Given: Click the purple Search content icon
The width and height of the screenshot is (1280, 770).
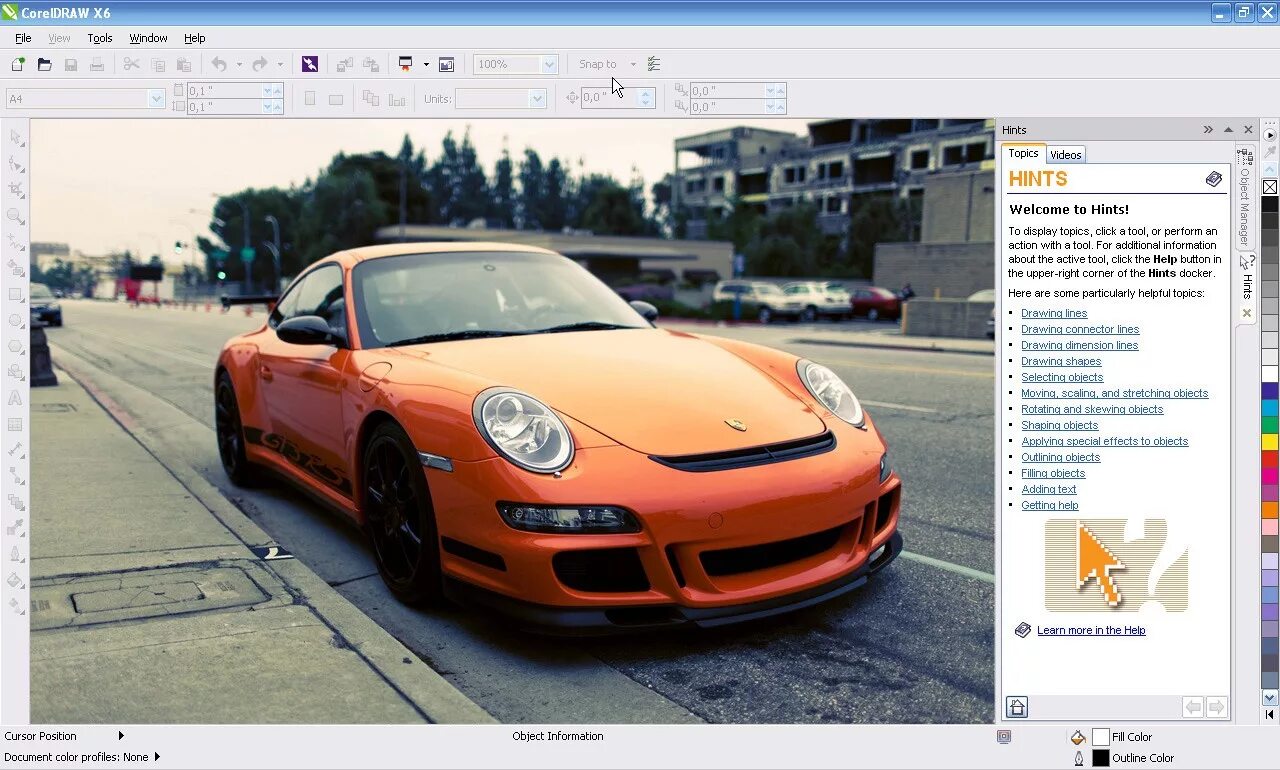Looking at the screenshot, I should (x=310, y=64).
